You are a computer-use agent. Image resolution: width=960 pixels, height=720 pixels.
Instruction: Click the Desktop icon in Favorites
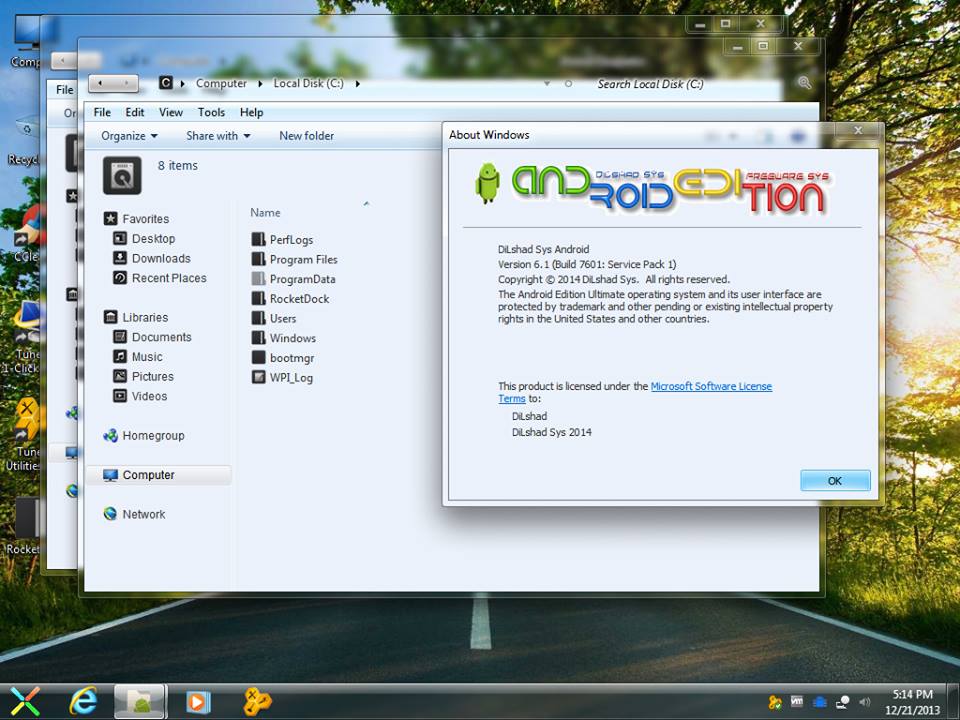pyautogui.click(x=120, y=238)
